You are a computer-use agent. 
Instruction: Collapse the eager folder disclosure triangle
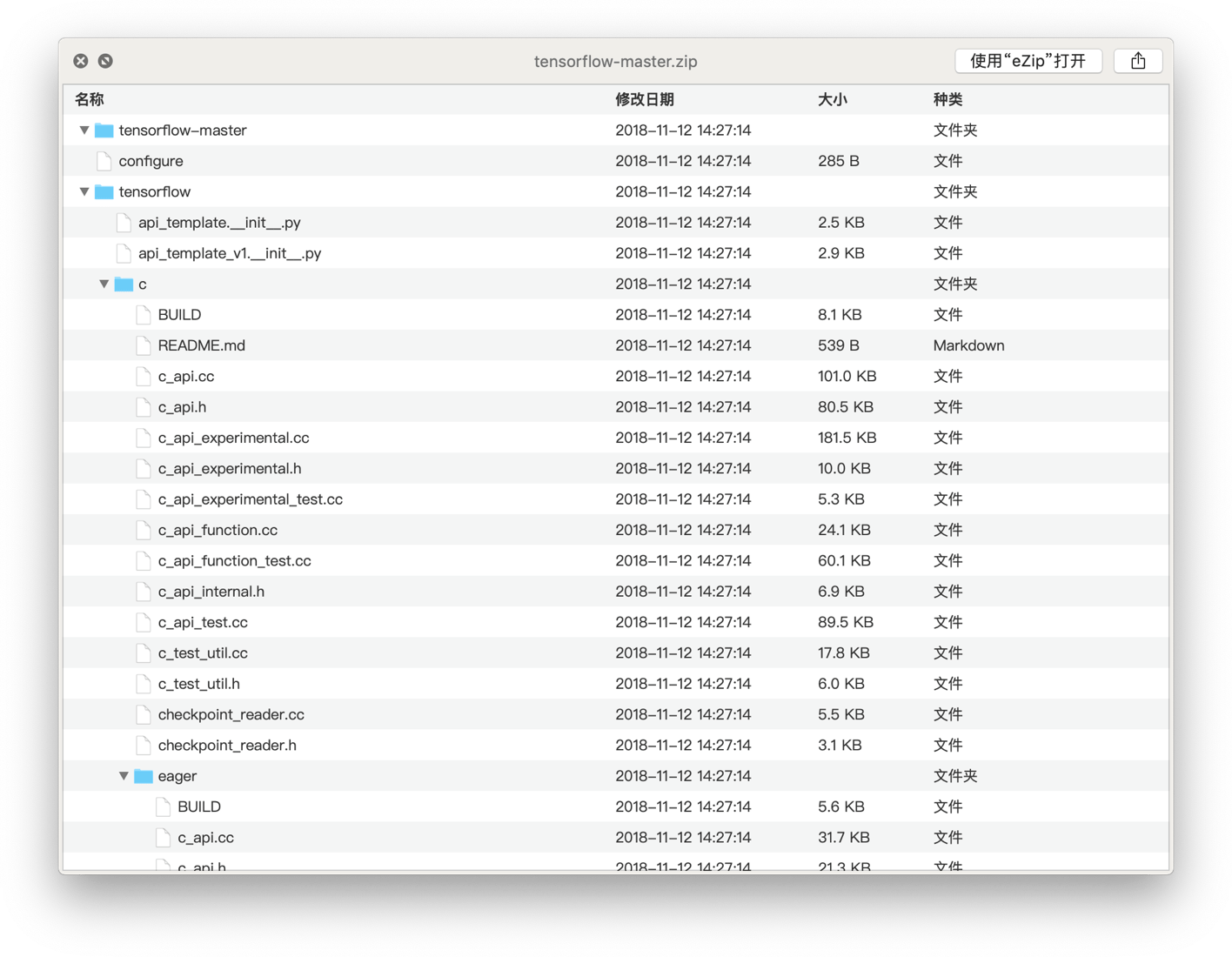(x=124, y=776)
